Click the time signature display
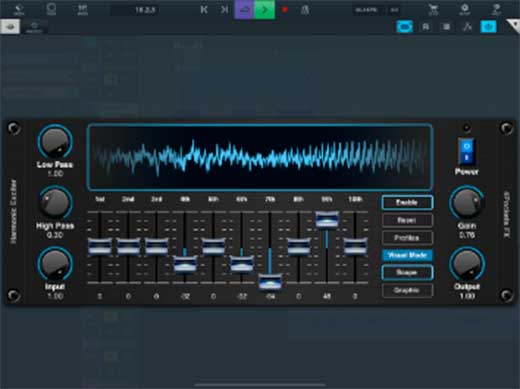Viewport: 520px width, 389px height. click(394, 10)
